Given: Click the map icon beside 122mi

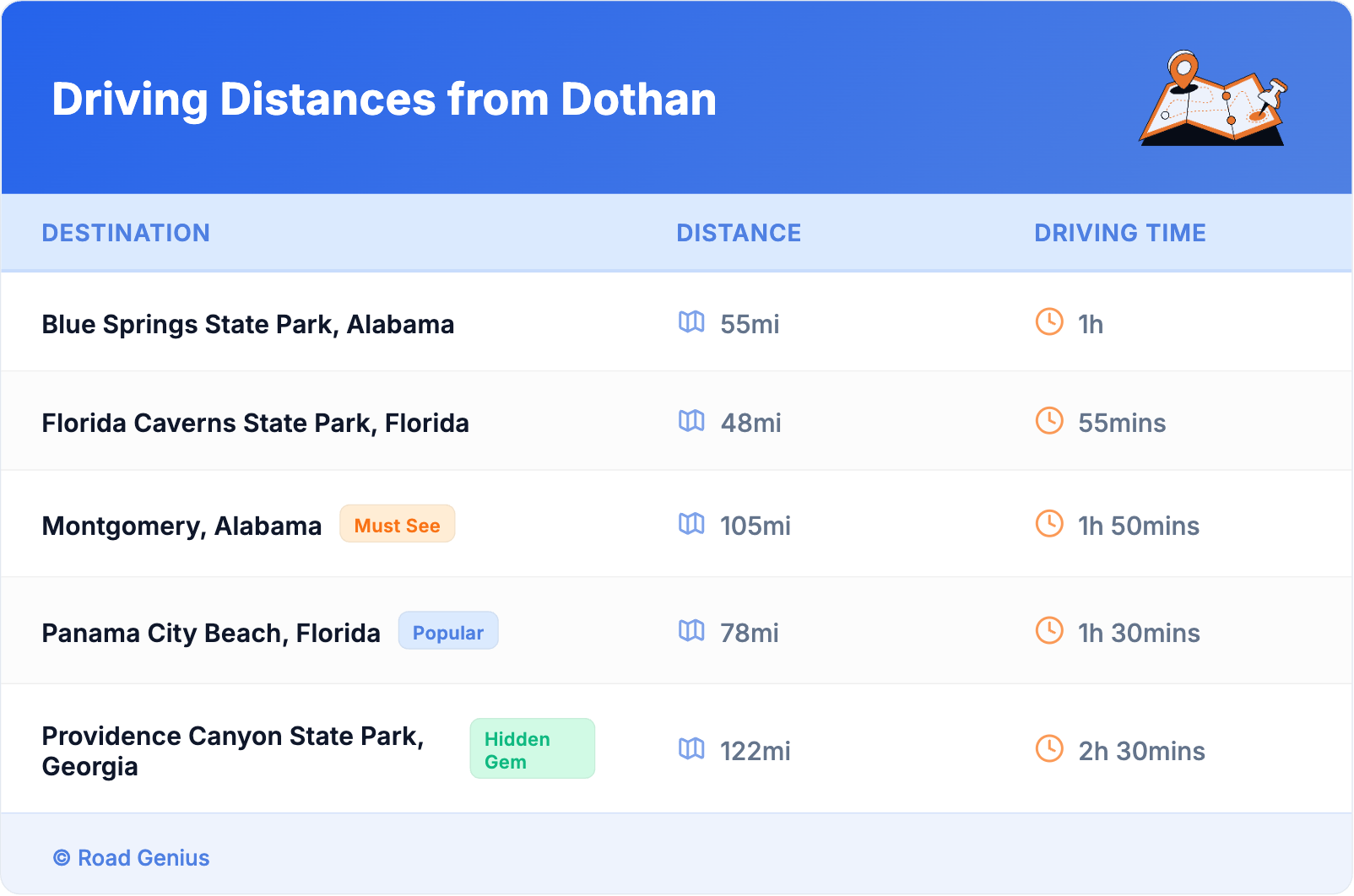Looking at the screenshot, I should point(691,748).
